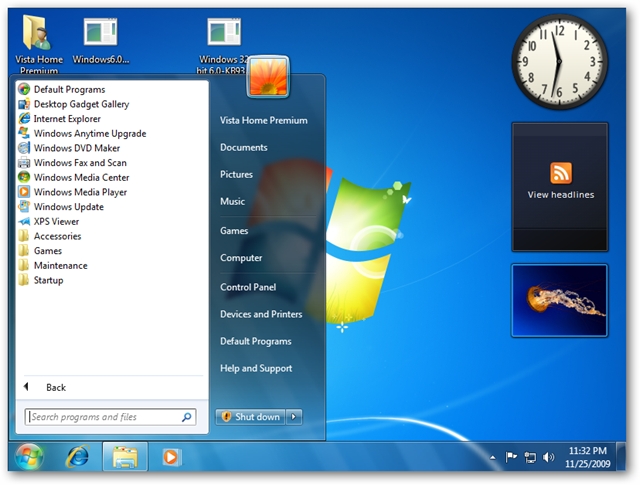
Task: Open Computer from the start menu
Action: (241, 258)
